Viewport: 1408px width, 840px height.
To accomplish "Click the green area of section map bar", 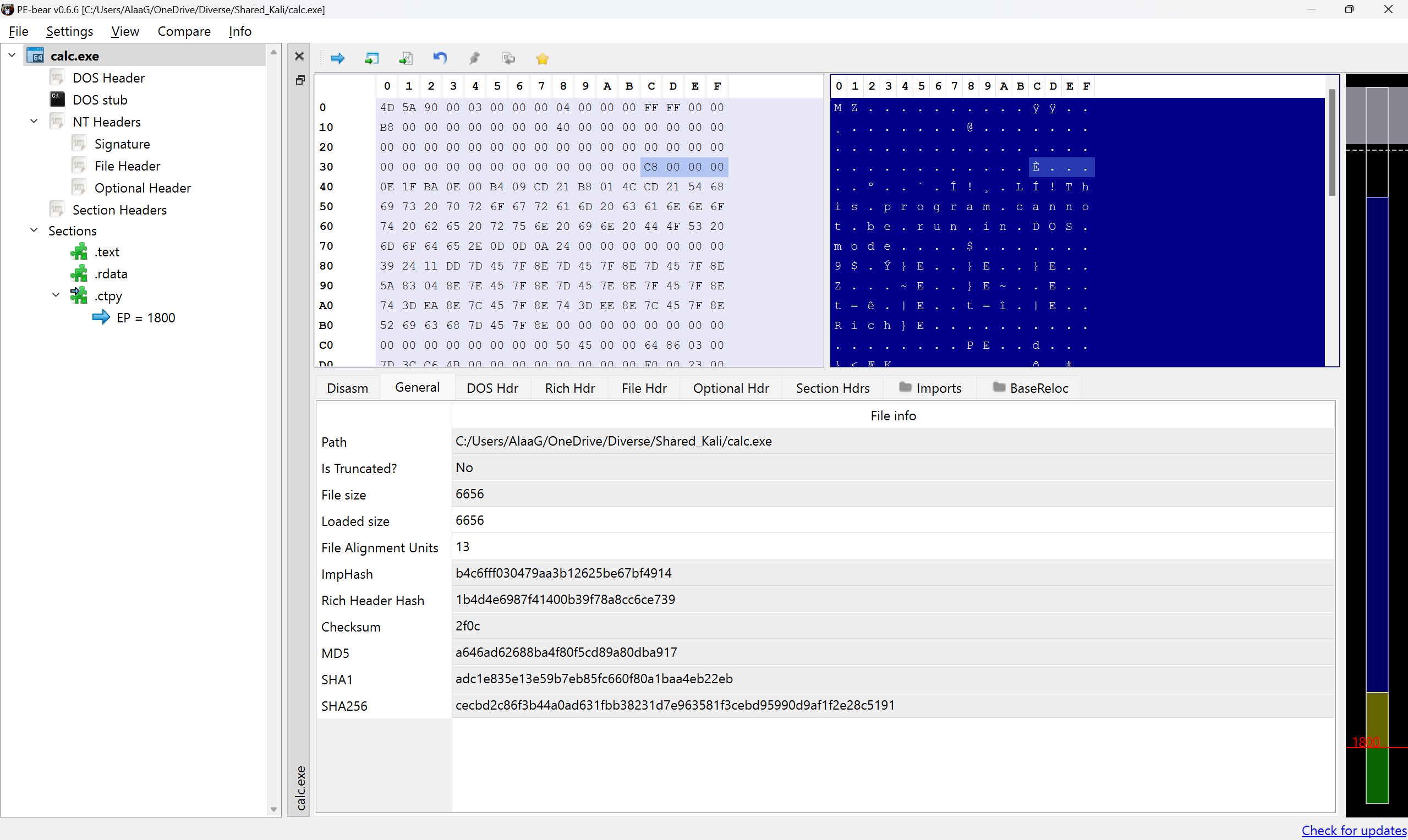I will click(1376, 776).
